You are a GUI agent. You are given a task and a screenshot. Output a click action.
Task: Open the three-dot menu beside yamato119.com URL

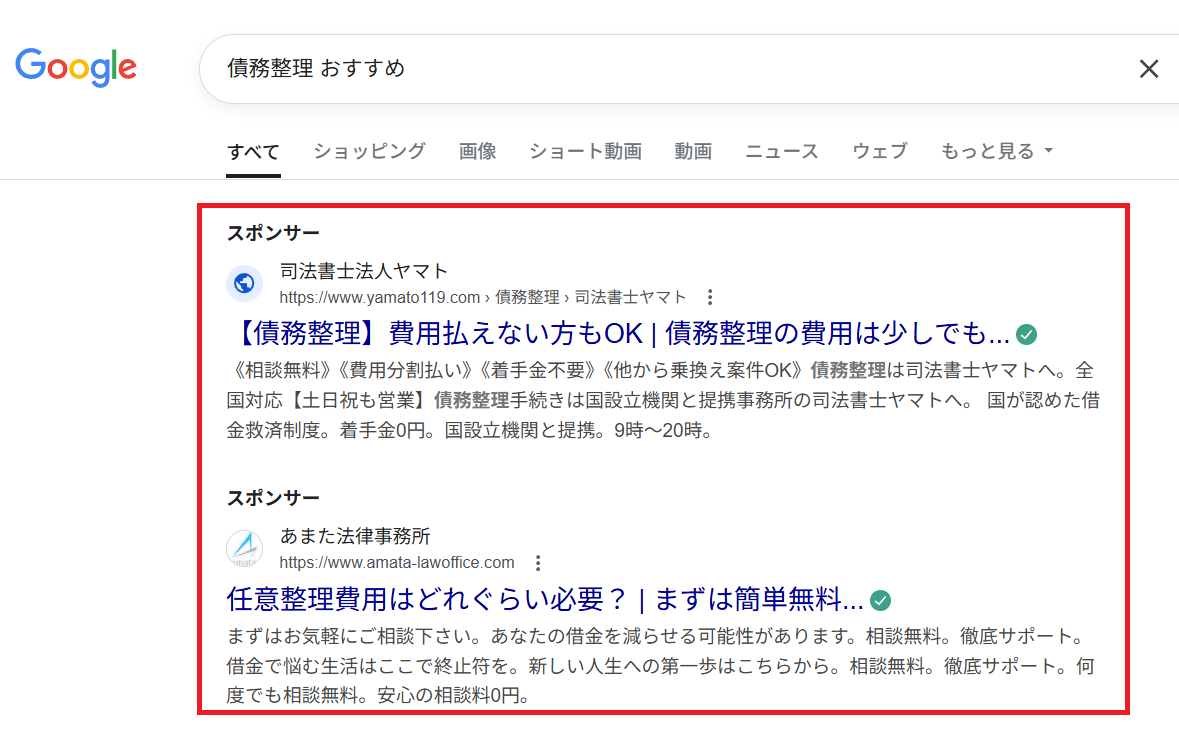tap(709, 297)
